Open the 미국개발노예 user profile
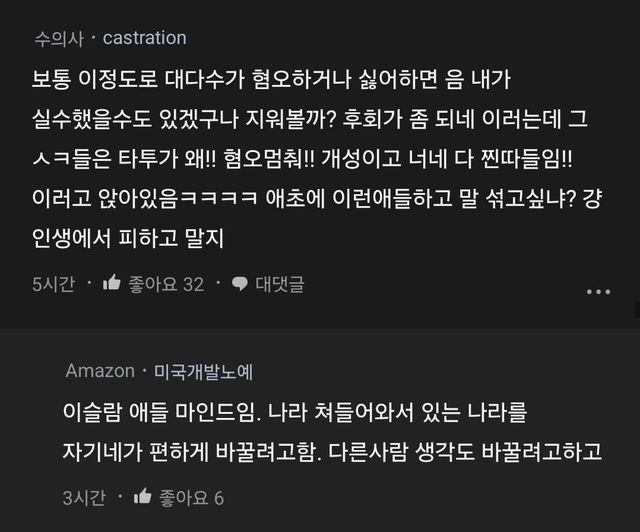 pyautogui.click(x=203, y=371)
